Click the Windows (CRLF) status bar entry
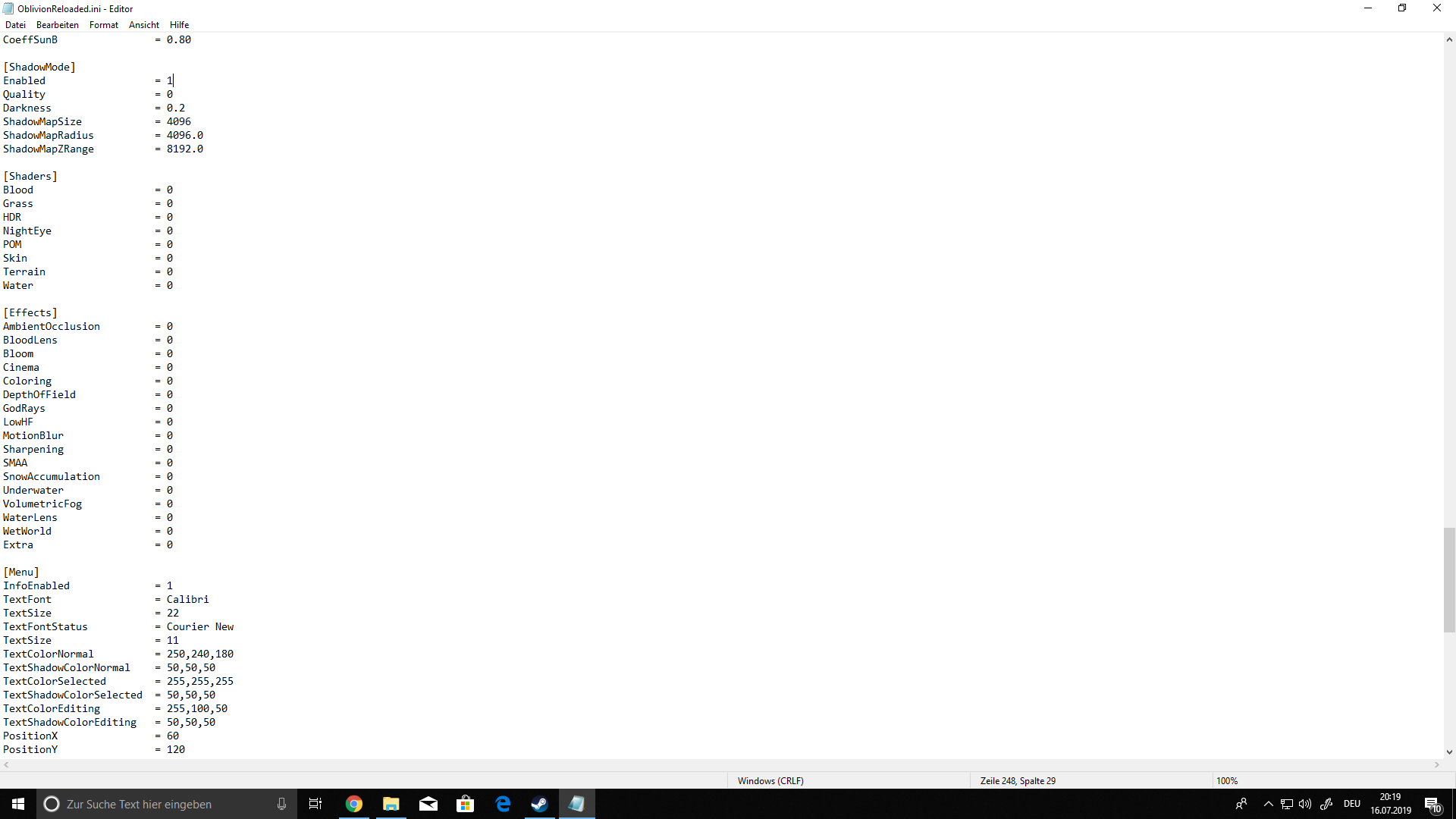This screenshot has height=819, width=1456. (770, 780)
